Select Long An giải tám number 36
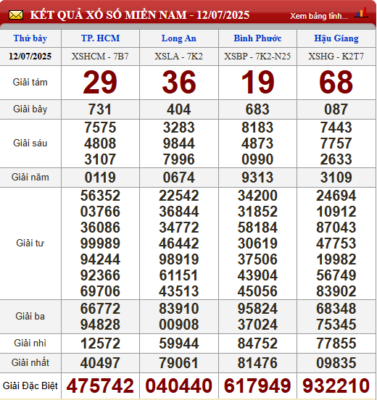Viewport: 377px width, 400px height. click(x=179, y=82)
